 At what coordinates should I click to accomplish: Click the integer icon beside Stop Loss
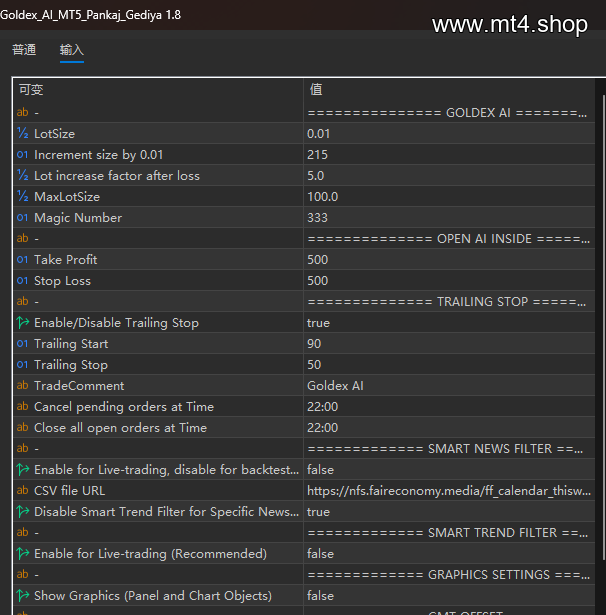tap(22, 280)
